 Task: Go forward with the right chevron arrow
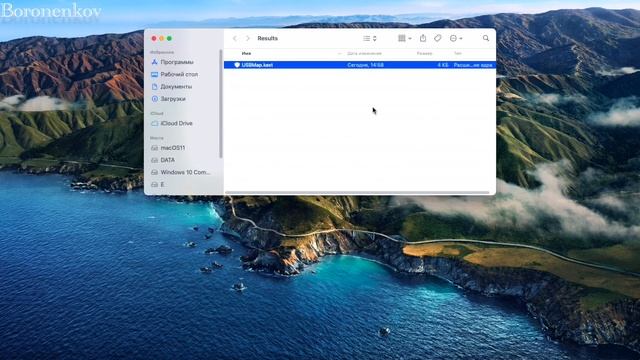[247, 38]
